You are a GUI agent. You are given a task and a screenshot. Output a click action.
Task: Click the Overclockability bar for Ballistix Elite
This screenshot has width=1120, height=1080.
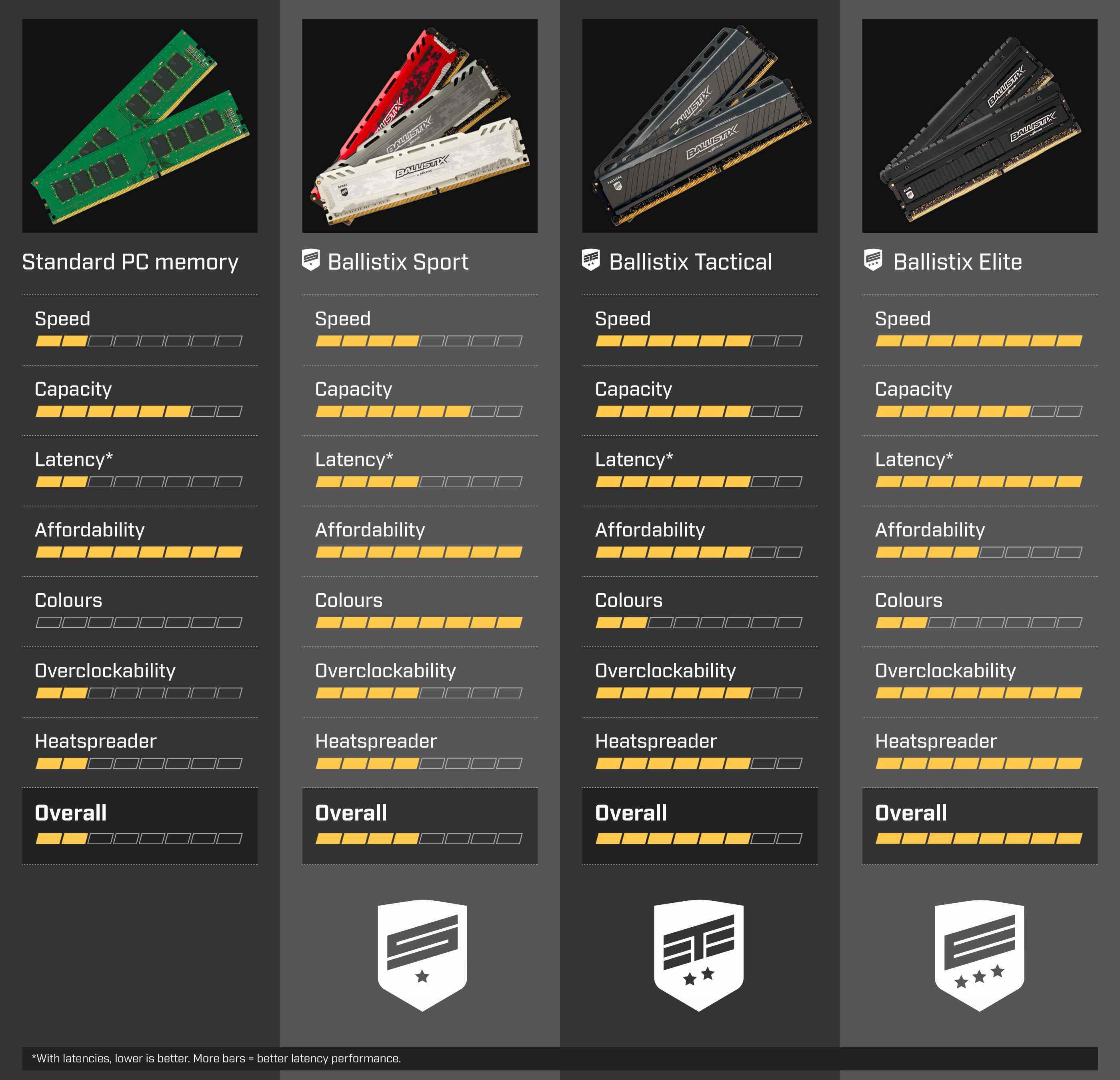979,693
